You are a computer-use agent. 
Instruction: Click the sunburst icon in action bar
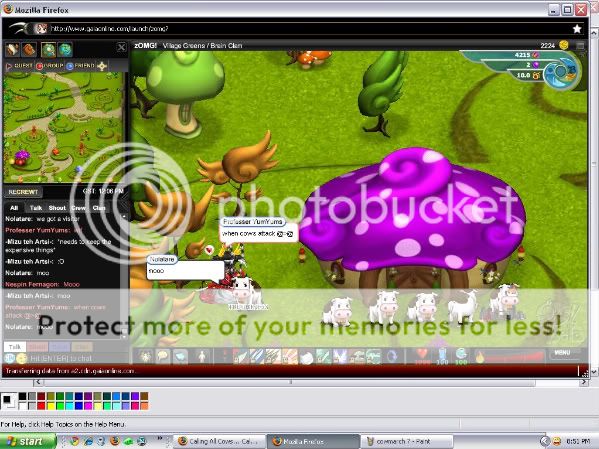click(145, 357)
